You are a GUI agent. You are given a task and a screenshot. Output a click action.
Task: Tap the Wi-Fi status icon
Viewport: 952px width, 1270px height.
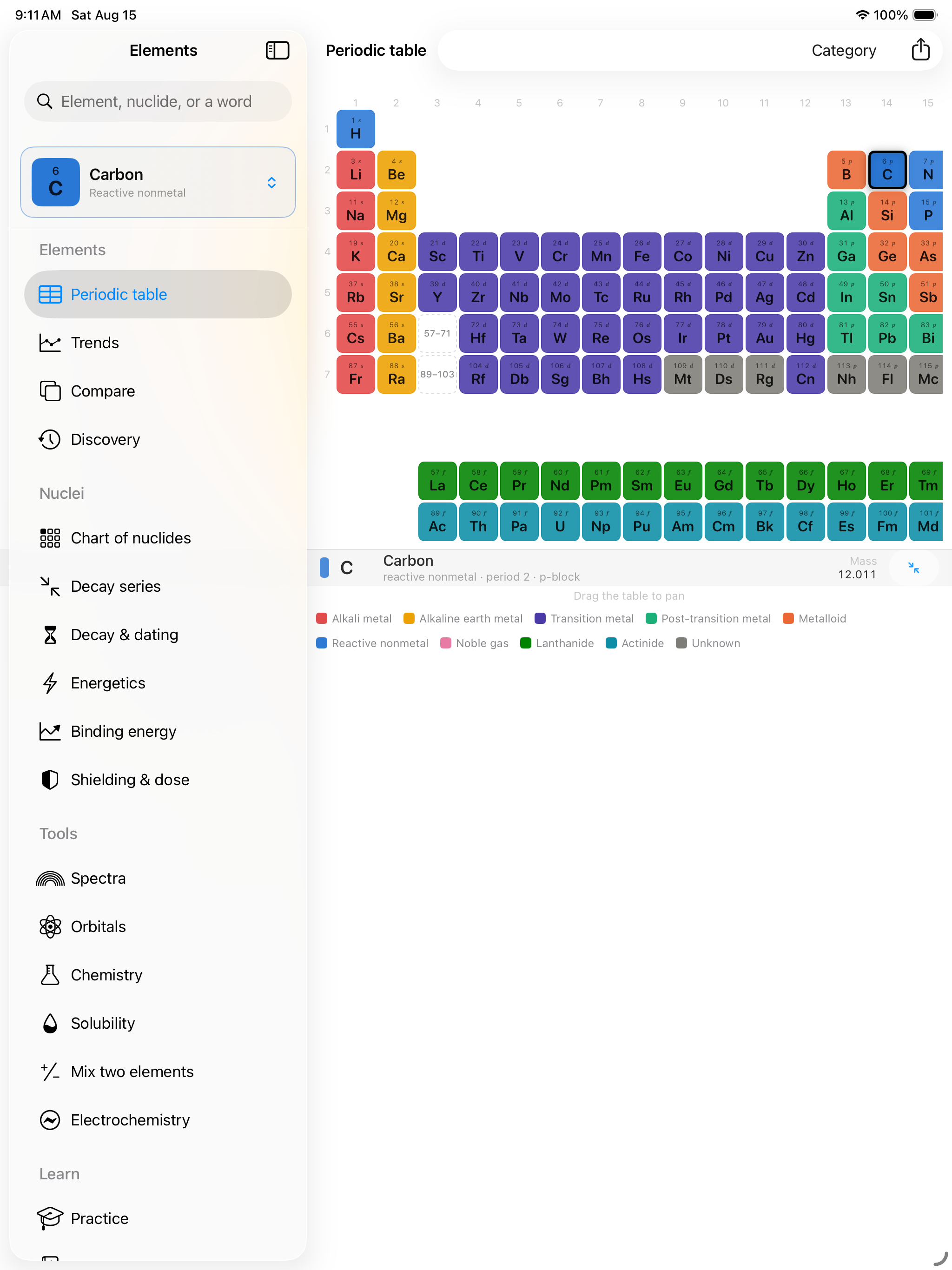click(x=862, y=15)
